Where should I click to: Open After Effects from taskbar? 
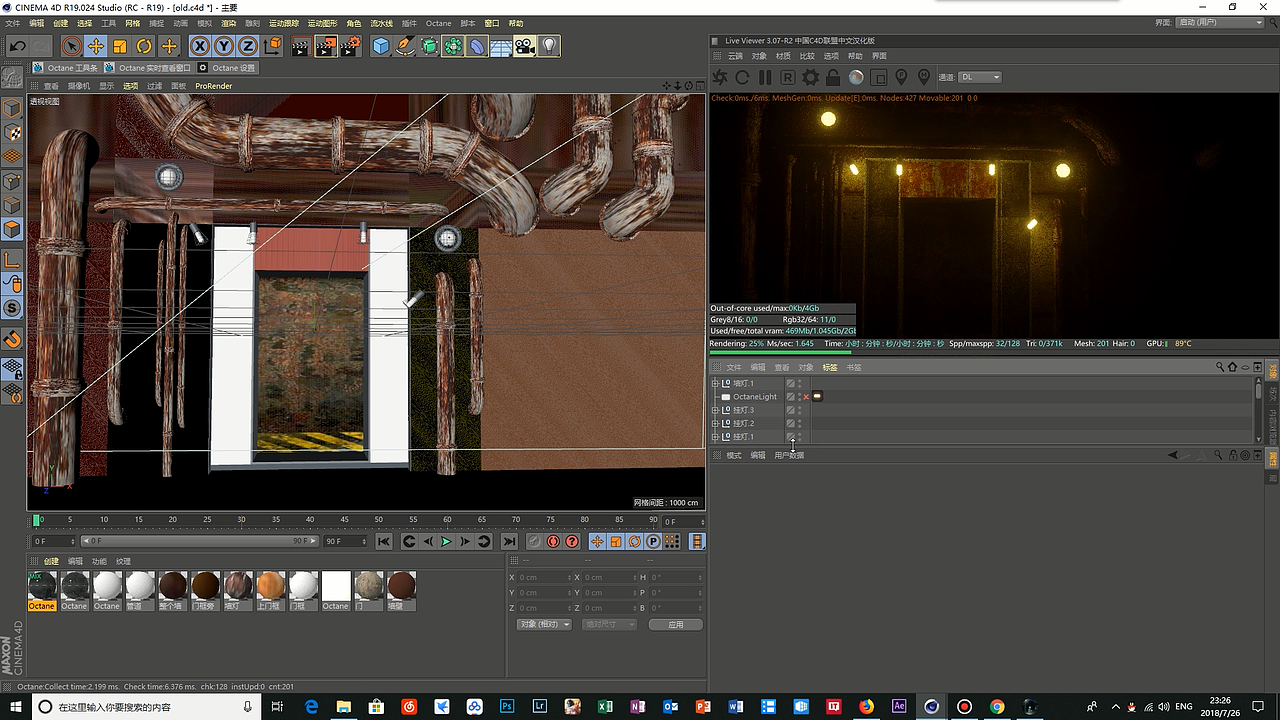[899, 706]
